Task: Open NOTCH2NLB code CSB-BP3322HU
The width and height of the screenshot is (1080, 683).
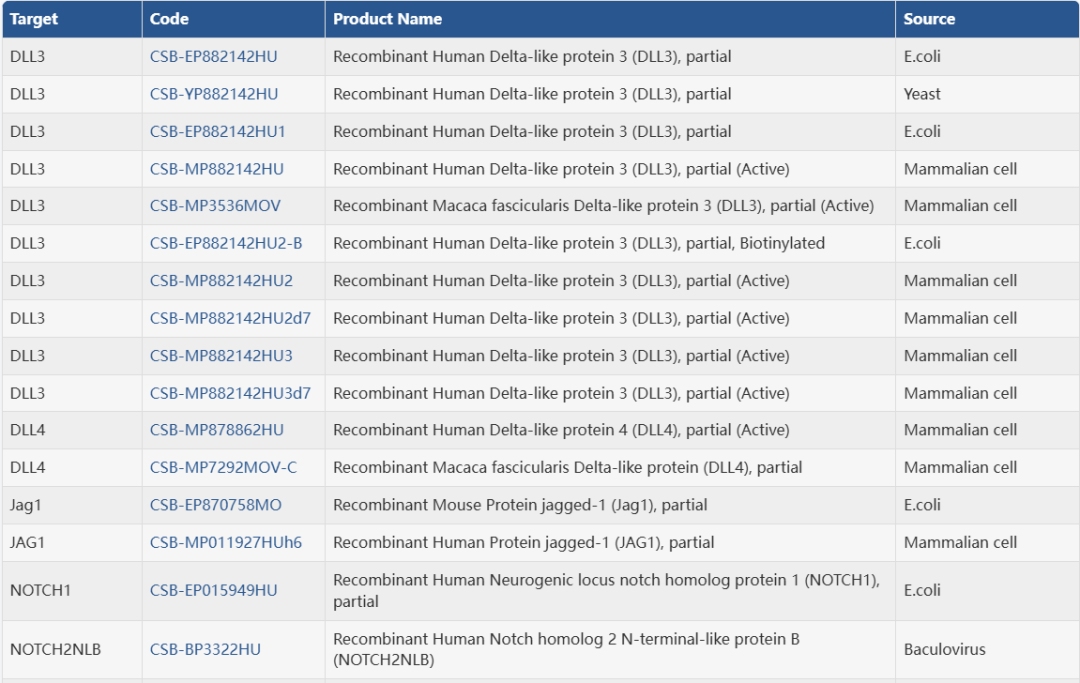Action: click(x=205, y=649)
